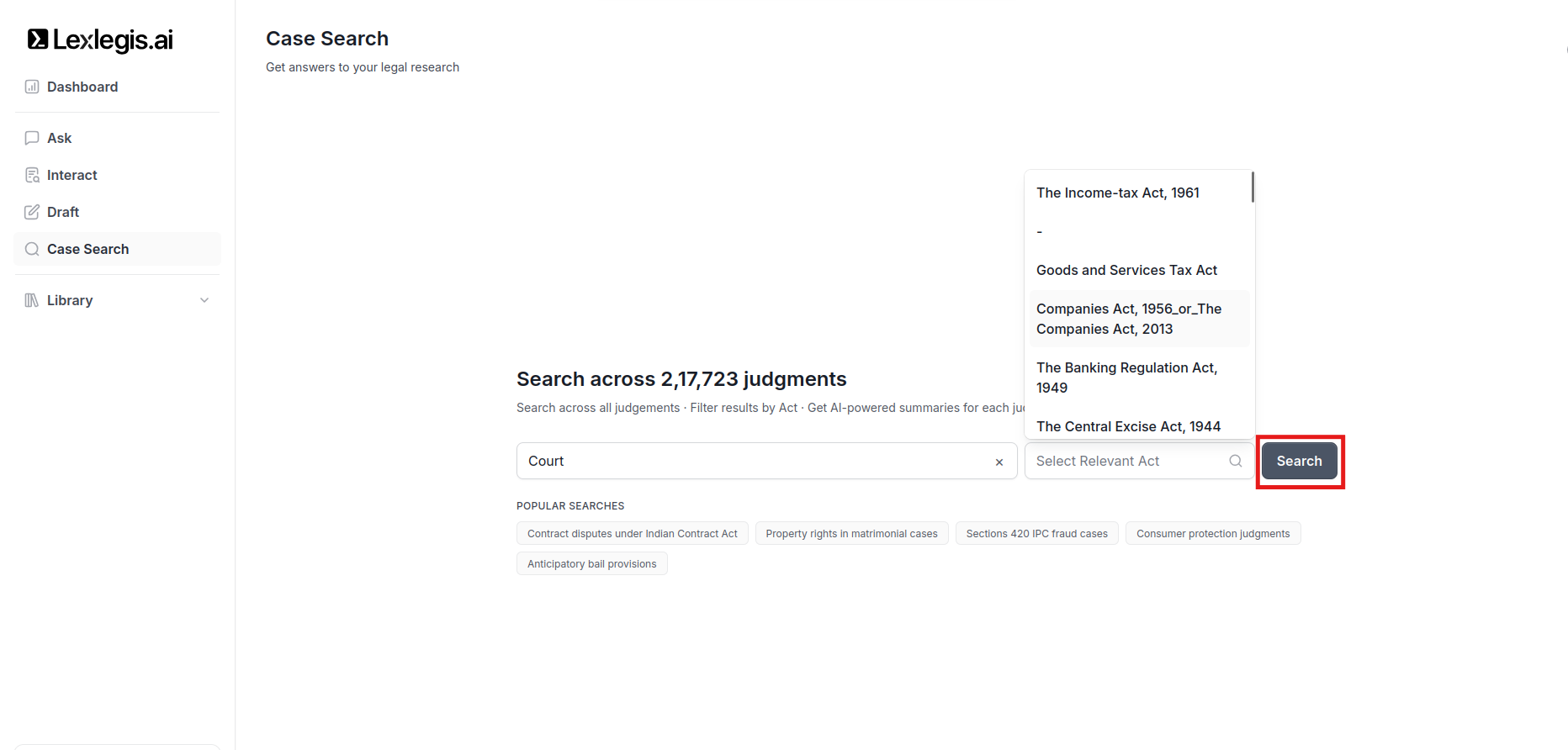Open the Dashboard menu item
The height and width of the screenshot is (750, 1568).
(82, 87)
